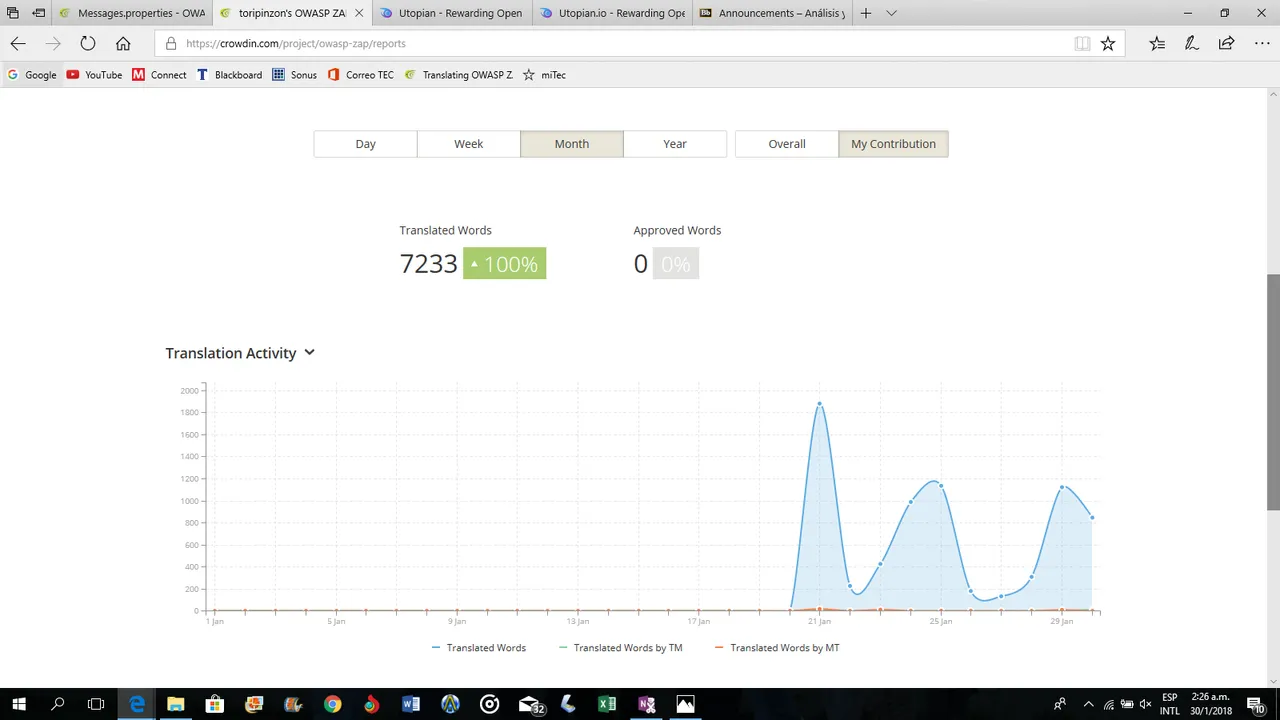Screen dimensions: 1280x720
Task: Open the tabs-you've-set-aside icon
Action: coord(13,13)
